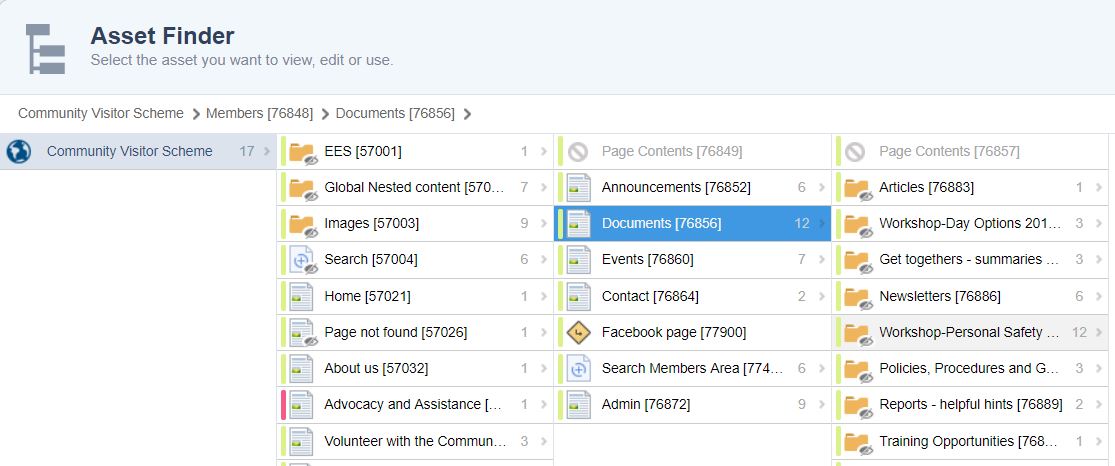Viewport: 1115px width, 466px height.
Task: Click the Facebook page redirect icon
Action: [579, 332]
